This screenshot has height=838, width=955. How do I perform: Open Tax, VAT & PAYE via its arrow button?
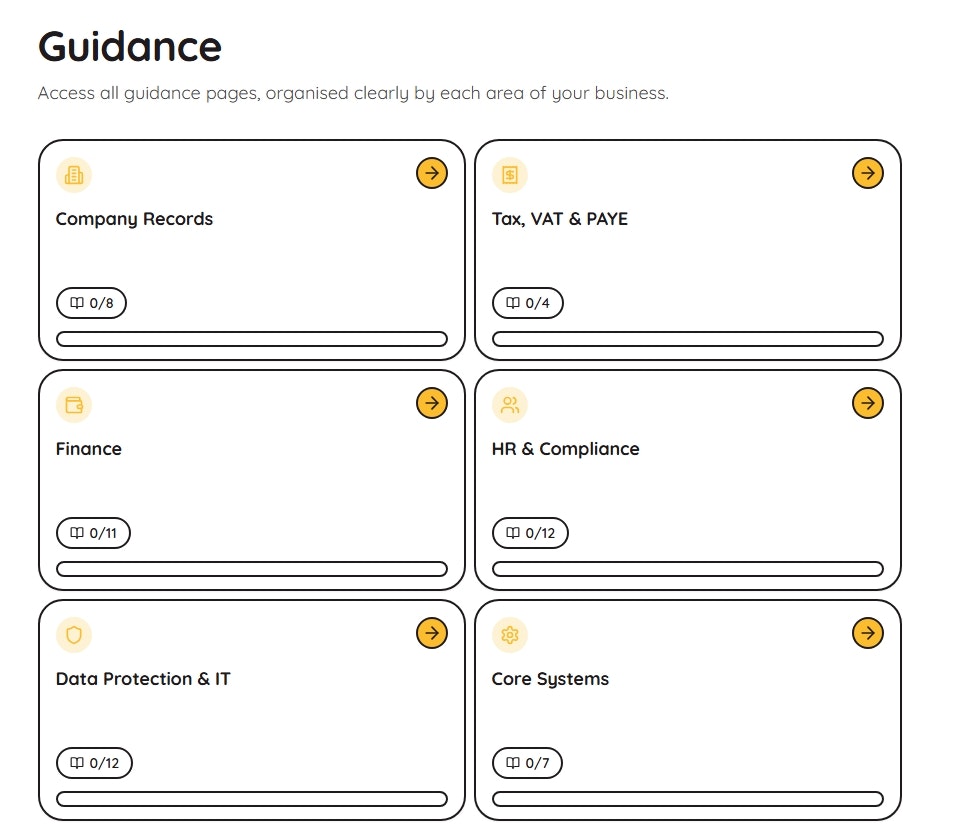point(867,173)
